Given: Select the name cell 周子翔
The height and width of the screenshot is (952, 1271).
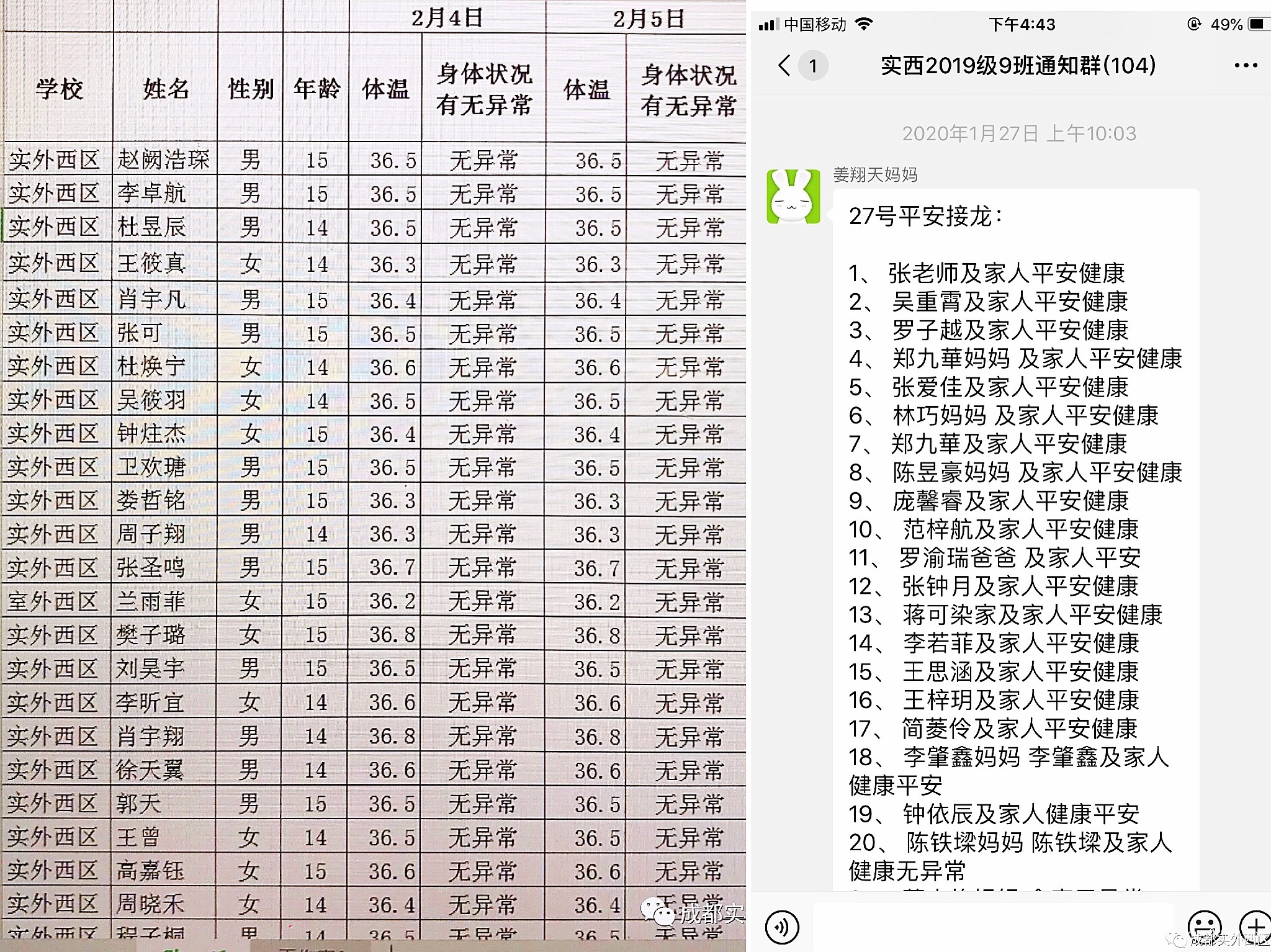Looking at the screenshot, I should (164, 534).
